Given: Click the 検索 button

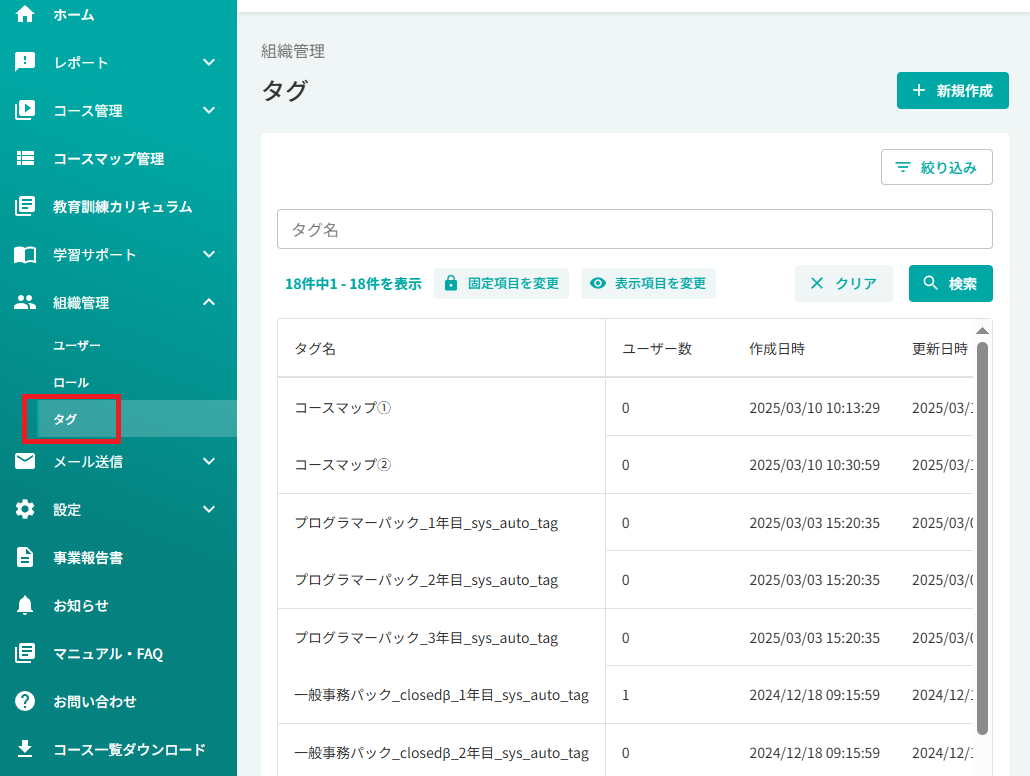Looking at the screenshot, I should [x=951, y=283].
